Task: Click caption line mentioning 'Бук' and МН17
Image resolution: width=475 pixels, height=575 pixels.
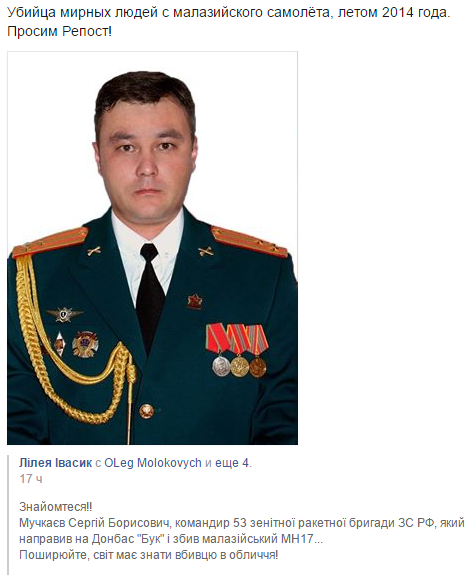Action: pyautogui.click(x=171, y=539)
